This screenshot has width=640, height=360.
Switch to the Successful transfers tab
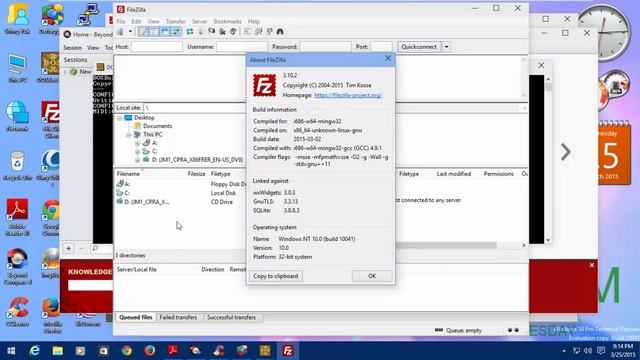coord(231,317)
